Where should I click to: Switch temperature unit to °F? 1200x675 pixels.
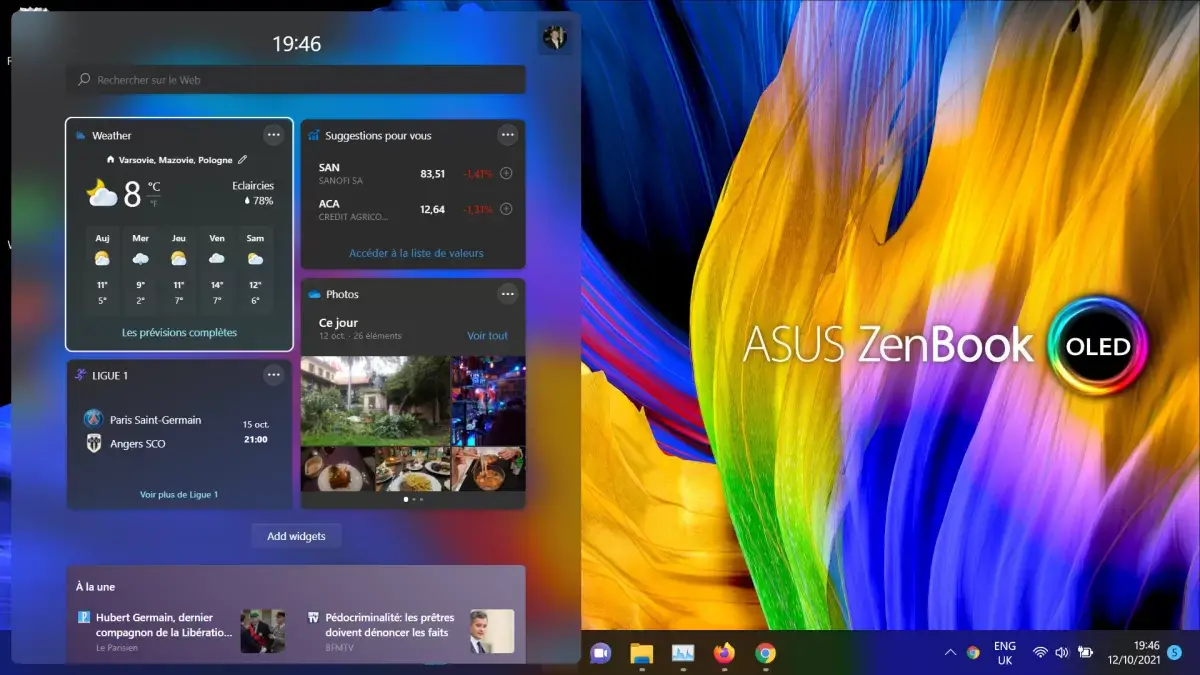[154, 201]
